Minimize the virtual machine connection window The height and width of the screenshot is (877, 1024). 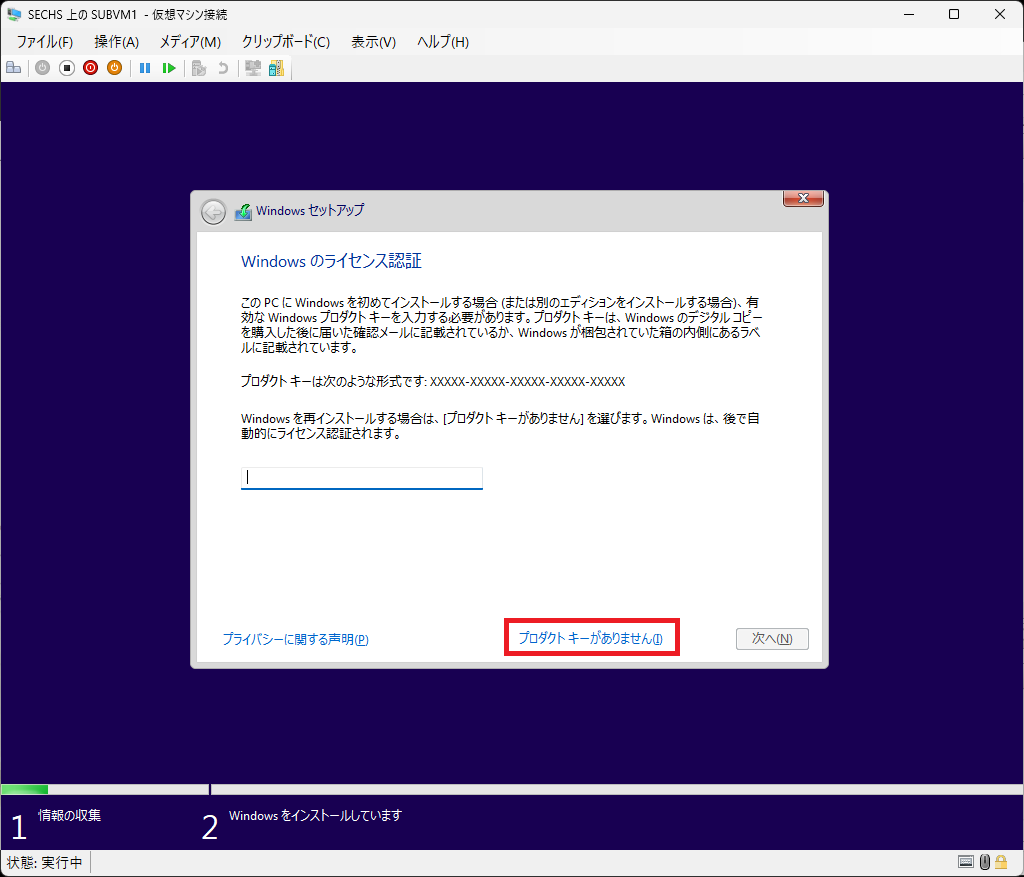click(908, 14)
